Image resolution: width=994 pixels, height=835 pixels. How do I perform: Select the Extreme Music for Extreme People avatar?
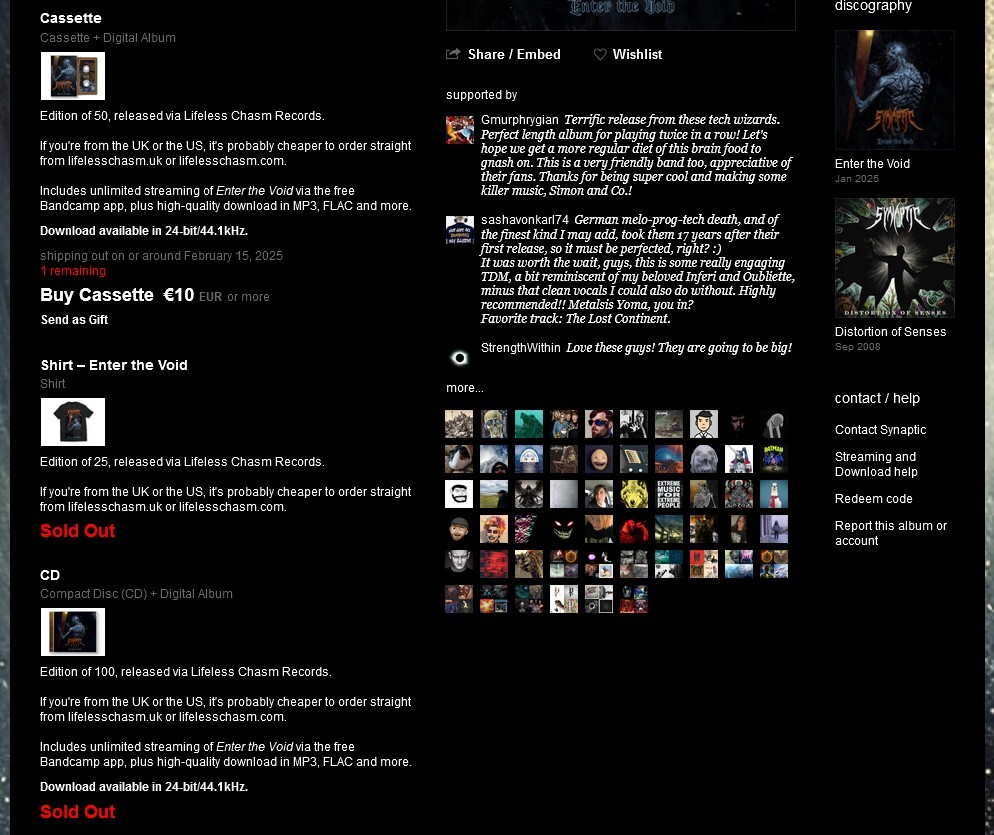669,494
